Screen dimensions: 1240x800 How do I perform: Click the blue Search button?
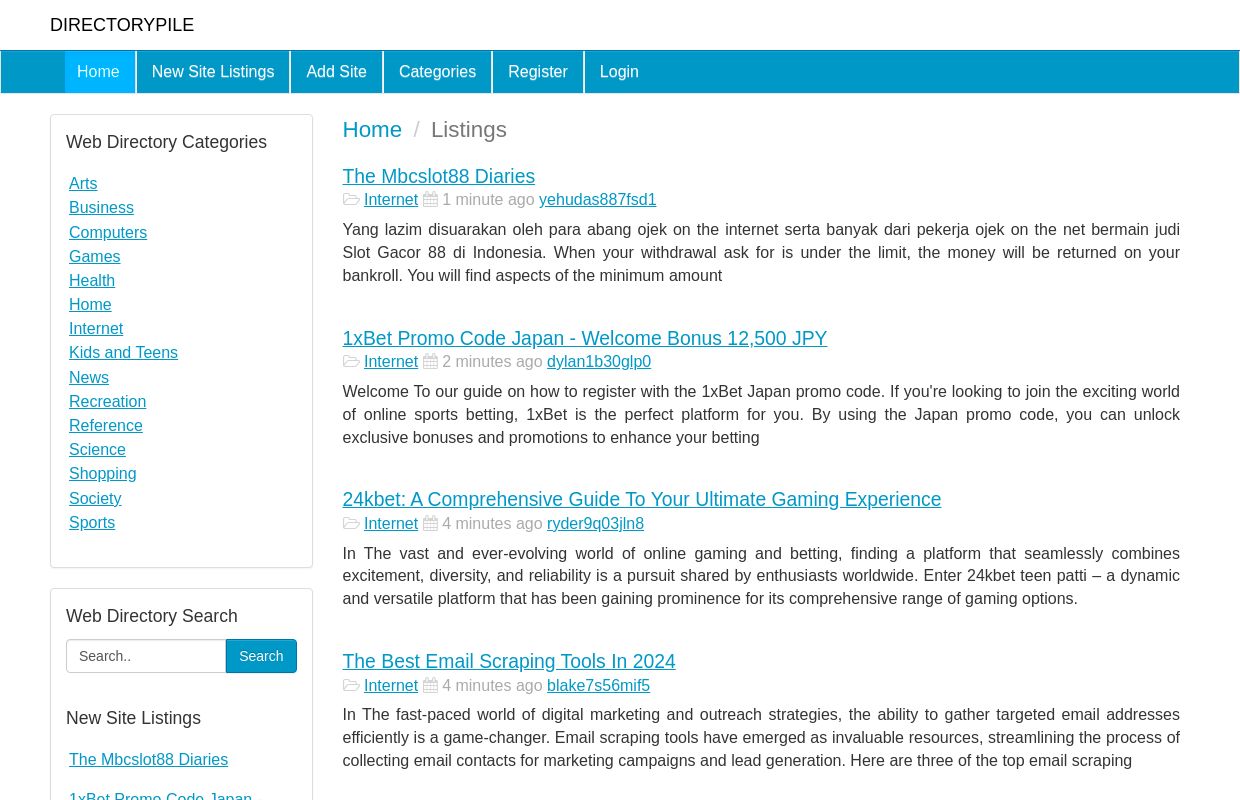click(261, 656)
